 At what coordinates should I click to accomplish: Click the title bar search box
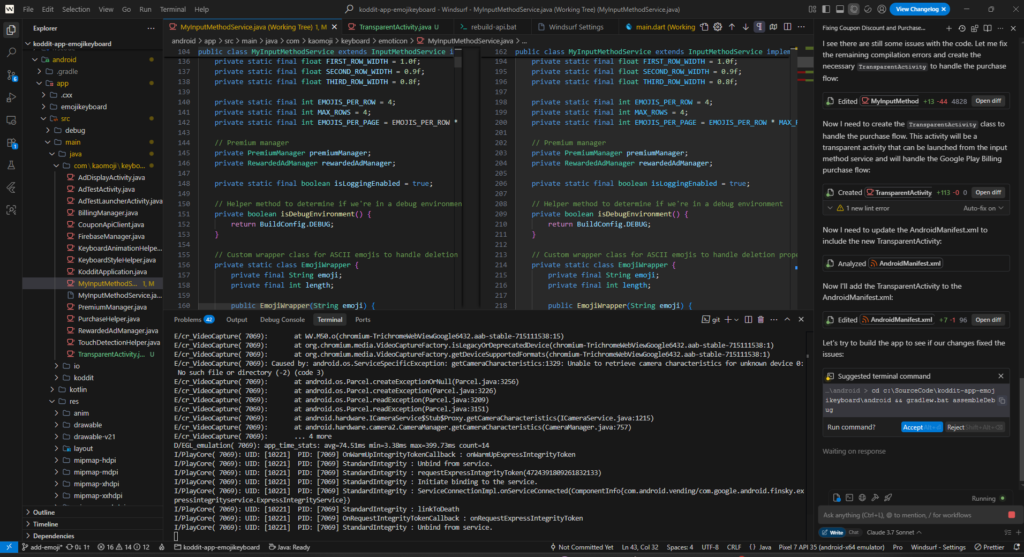point(513,9)
